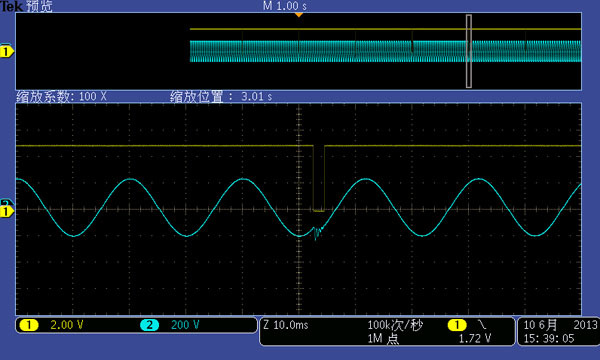Screen dimensions: 600x360
Task: Click the cyan channel 2 badge in readout
Action: (x=150, y=325)
